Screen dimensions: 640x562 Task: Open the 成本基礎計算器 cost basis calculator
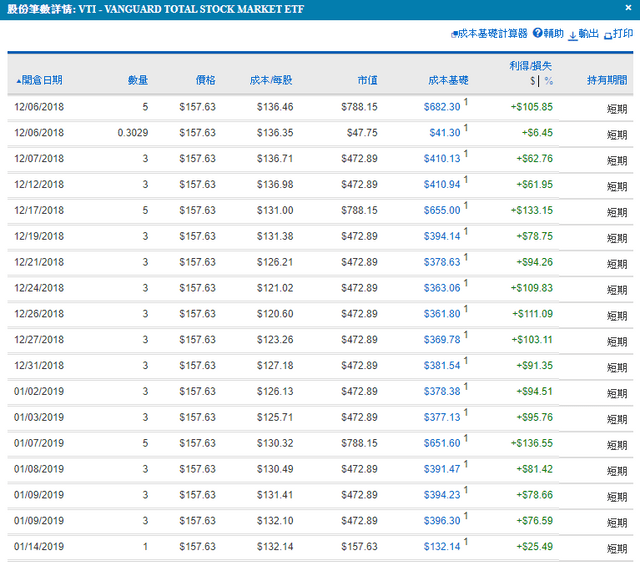[x=489, y=33]
